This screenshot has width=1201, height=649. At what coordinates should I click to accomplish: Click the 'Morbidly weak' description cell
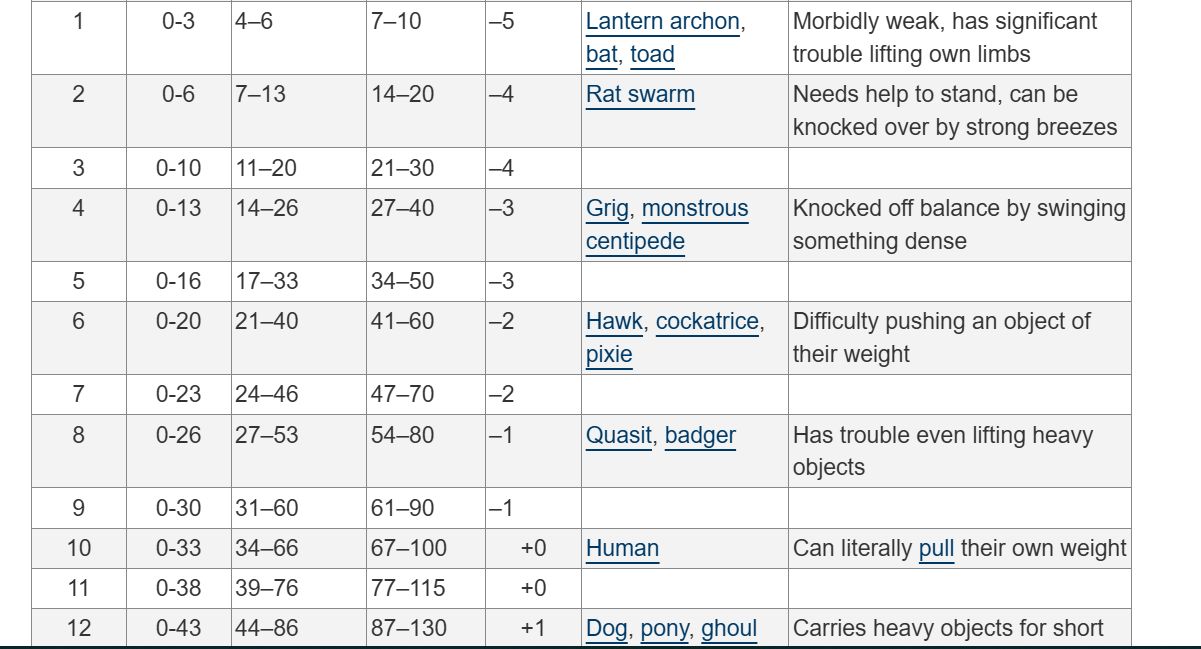coord(959,38)
